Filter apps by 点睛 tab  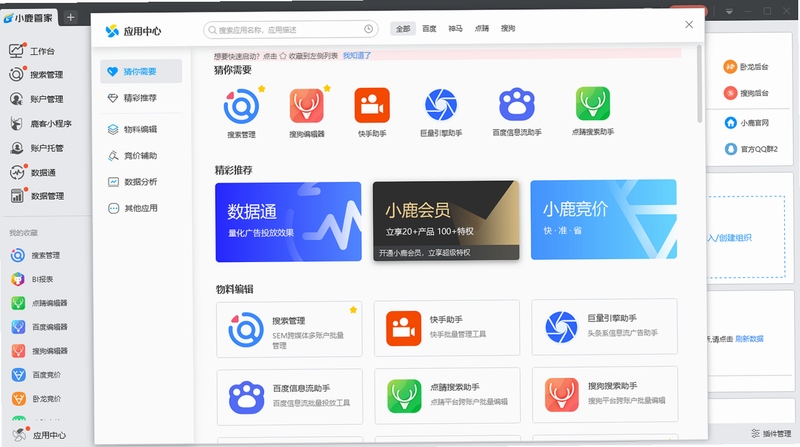click(x=482, y=29)
